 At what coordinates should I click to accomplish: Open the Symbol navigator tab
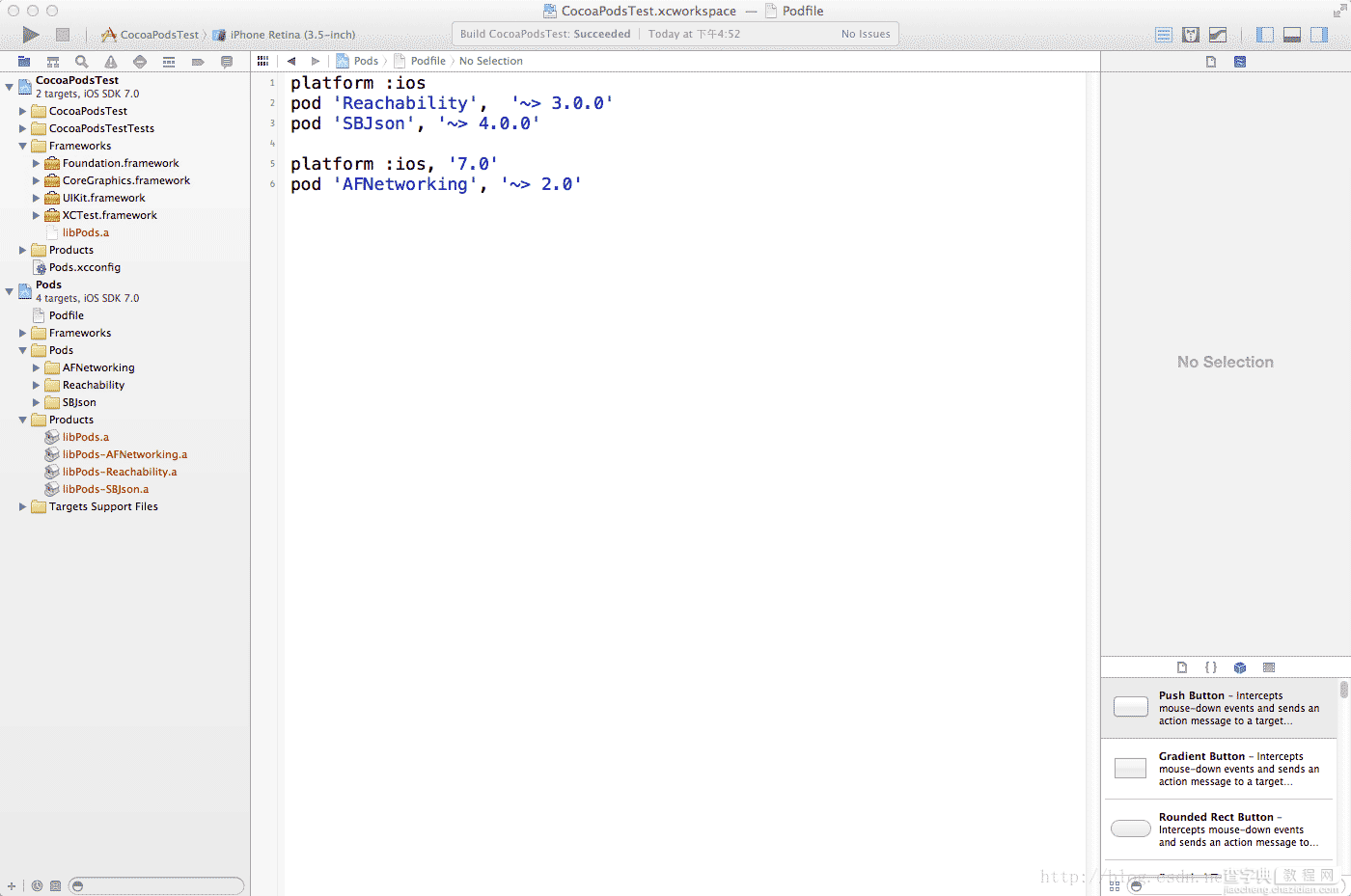[x=53, y=62]
